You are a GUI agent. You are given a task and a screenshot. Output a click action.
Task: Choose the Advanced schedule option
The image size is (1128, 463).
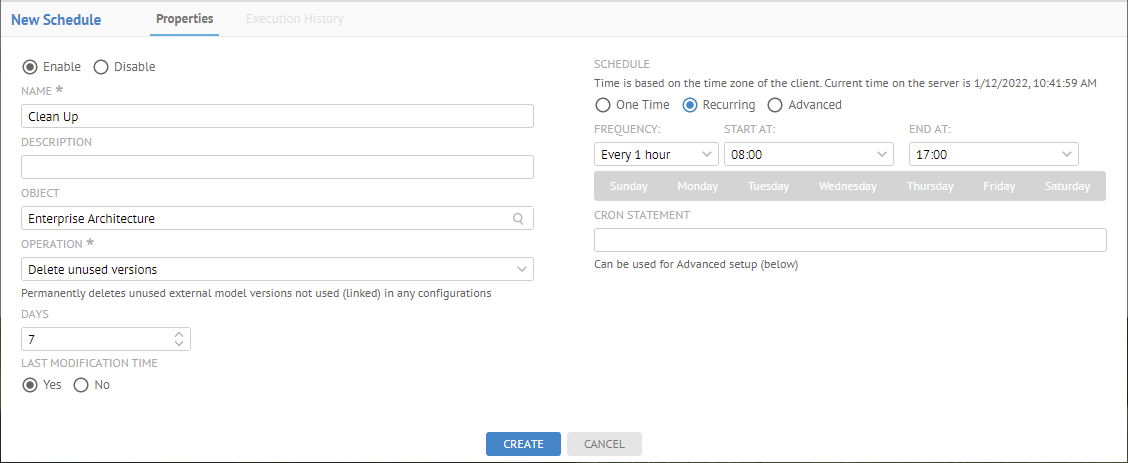[775, 105]
